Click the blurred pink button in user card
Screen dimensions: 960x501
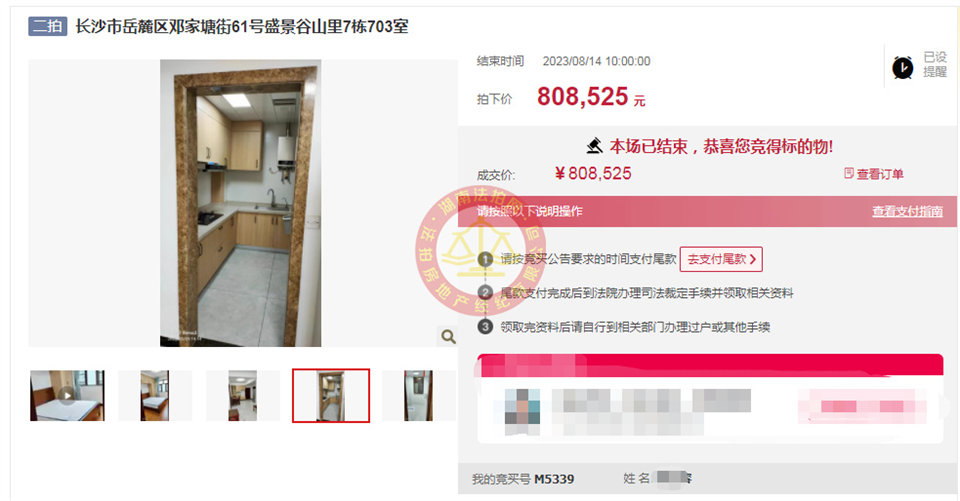coord(862,406)
